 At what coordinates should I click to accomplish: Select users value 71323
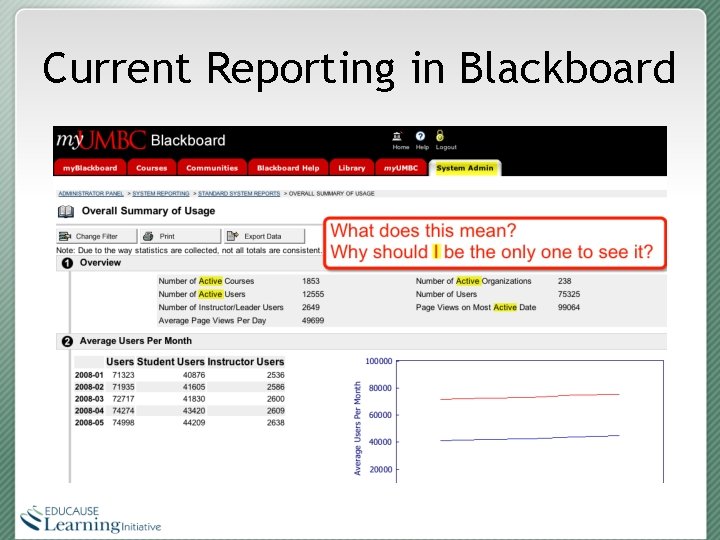(x=123, y=375)
